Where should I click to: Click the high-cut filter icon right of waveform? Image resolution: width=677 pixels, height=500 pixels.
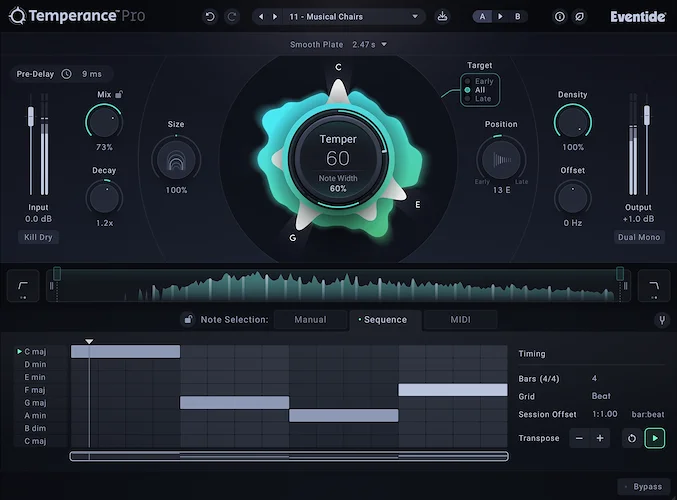click(x=654, y=286)
